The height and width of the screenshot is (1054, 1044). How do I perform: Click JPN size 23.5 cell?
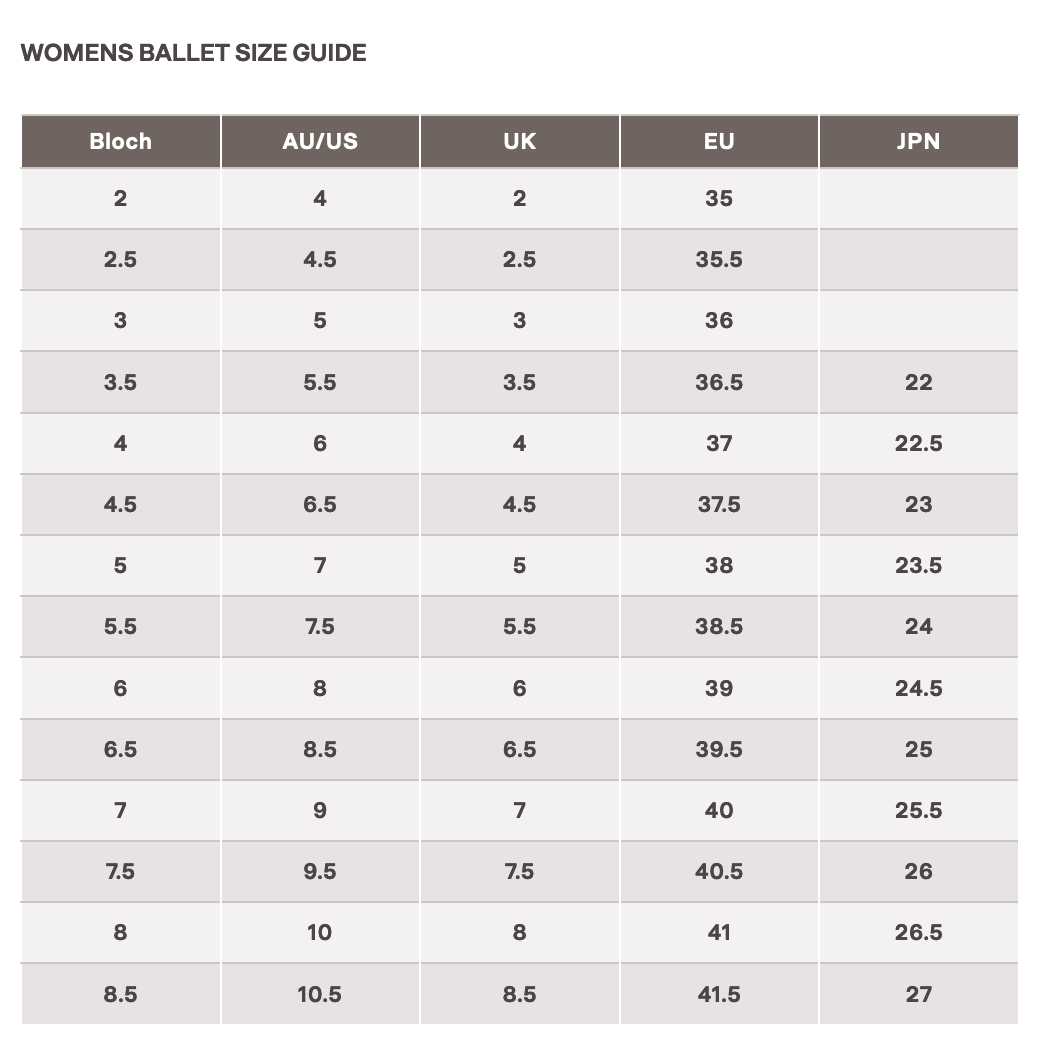click(x=918, y=565)
